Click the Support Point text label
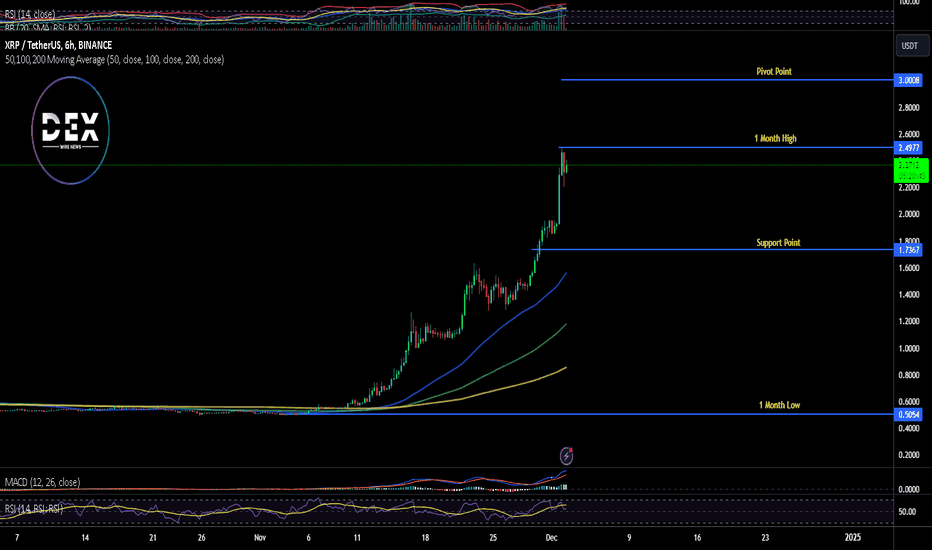Image resolution: width=932 pixels, height=550 pixels. (x=778, y=243)
